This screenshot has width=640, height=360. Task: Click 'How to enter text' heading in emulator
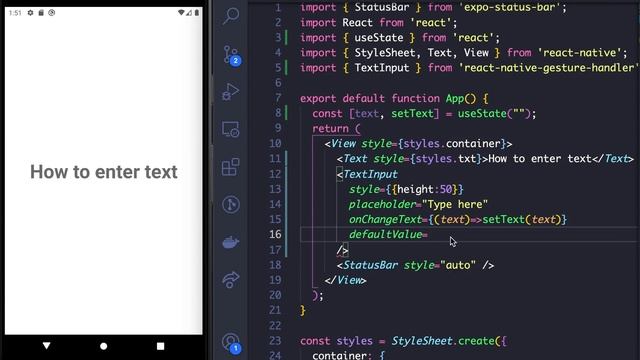[x=104, y=172]
